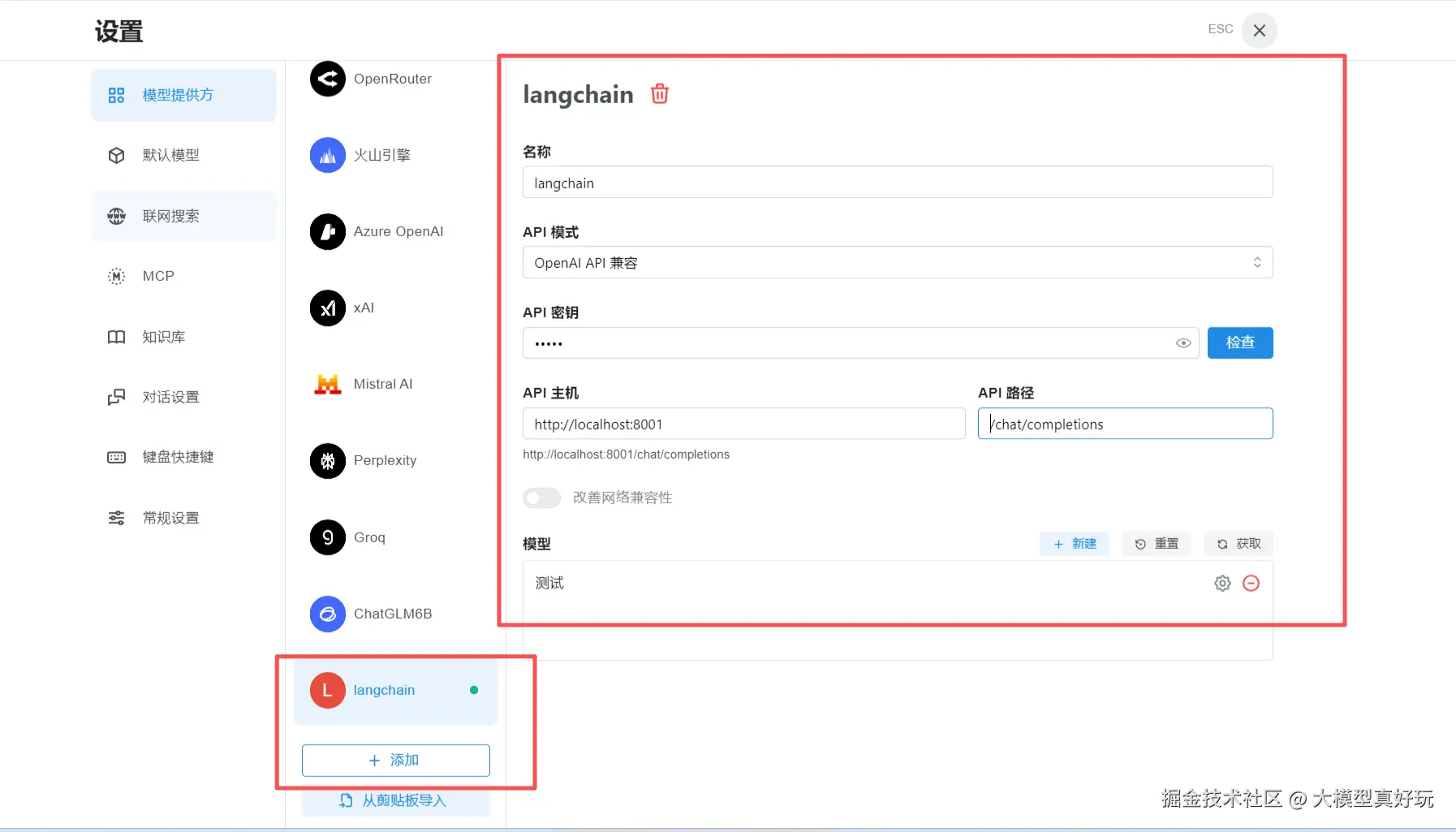The image size is (1456, 832).
Task: Click 重置 to reset models
Action: 1157,544
